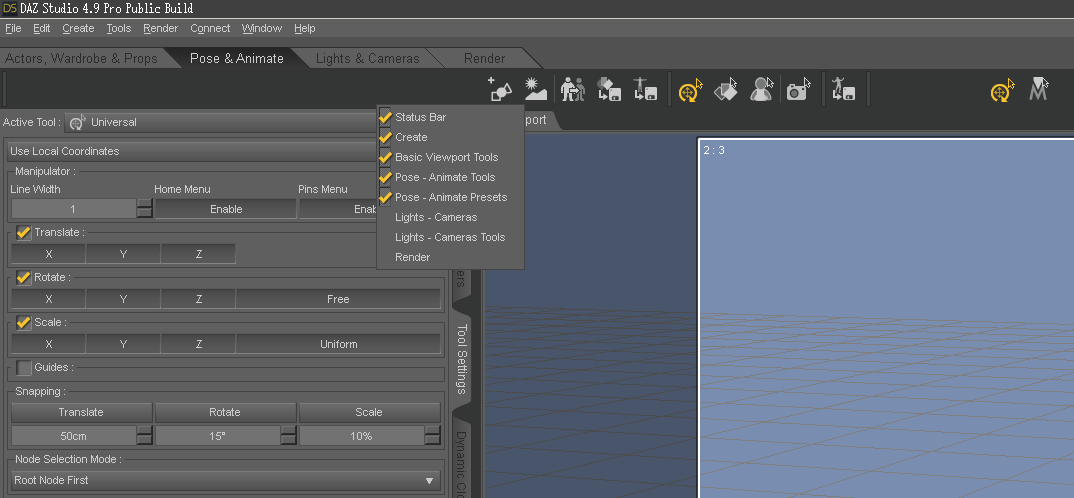
Task: Open the Pins Menu dropdown
Action: [338, 209]
